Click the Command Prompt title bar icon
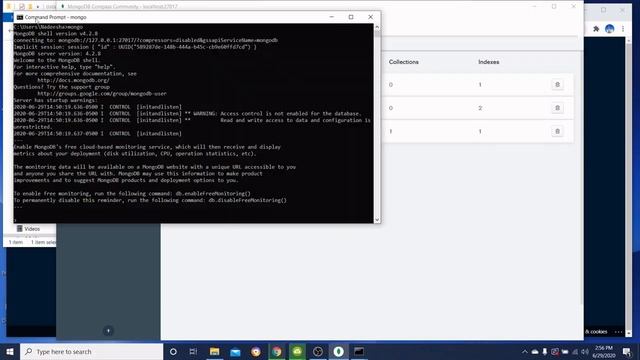The height and width of the screenshot is (360, 640). 20,17
